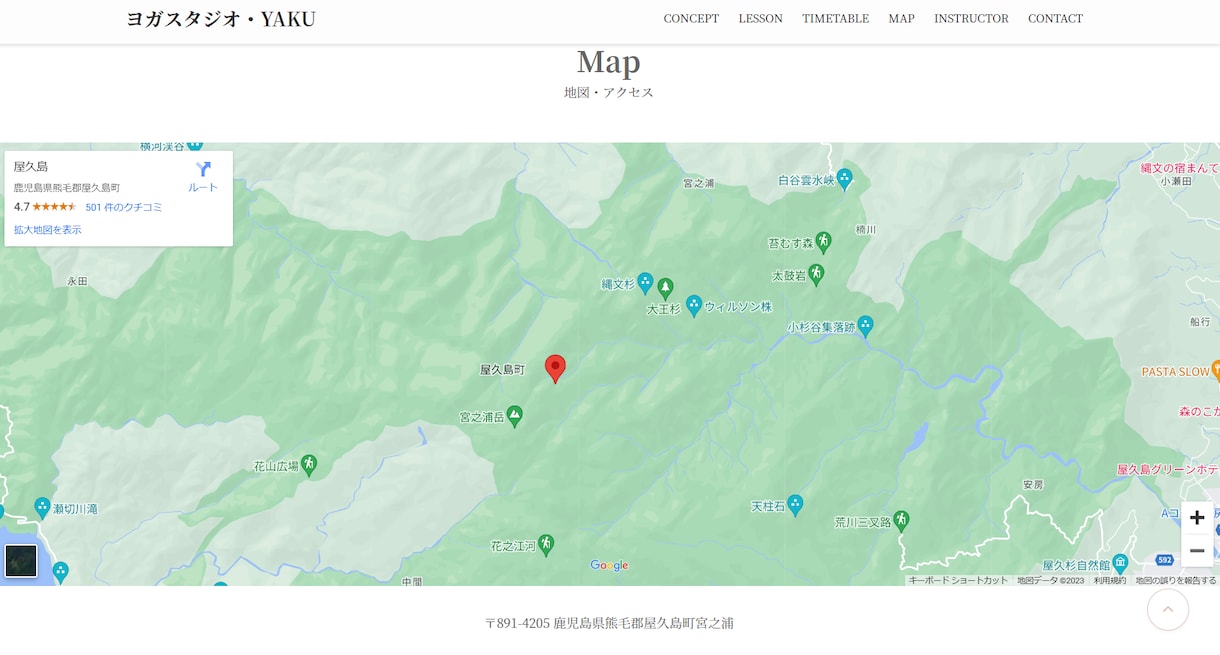Click 拡大地図を表示 to view larger map
The width and height of the screenshot is (1220, 655).
pyautogui.click(x=48, y=230)
